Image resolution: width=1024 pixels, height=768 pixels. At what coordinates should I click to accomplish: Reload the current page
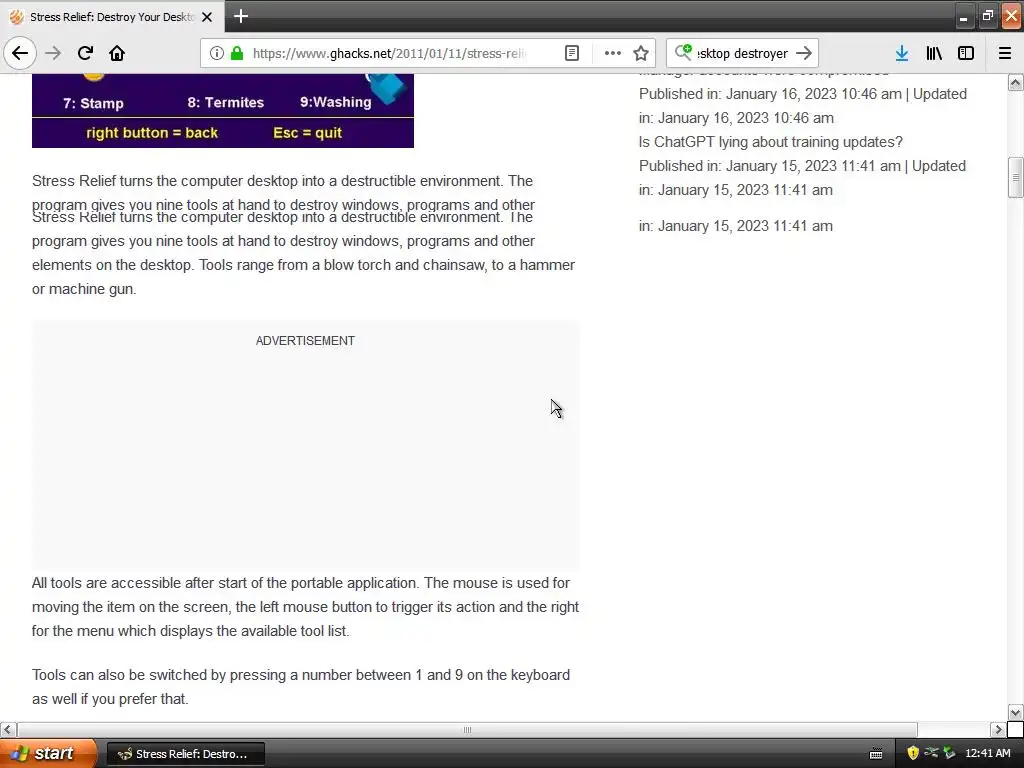click(x=85, y=53)
